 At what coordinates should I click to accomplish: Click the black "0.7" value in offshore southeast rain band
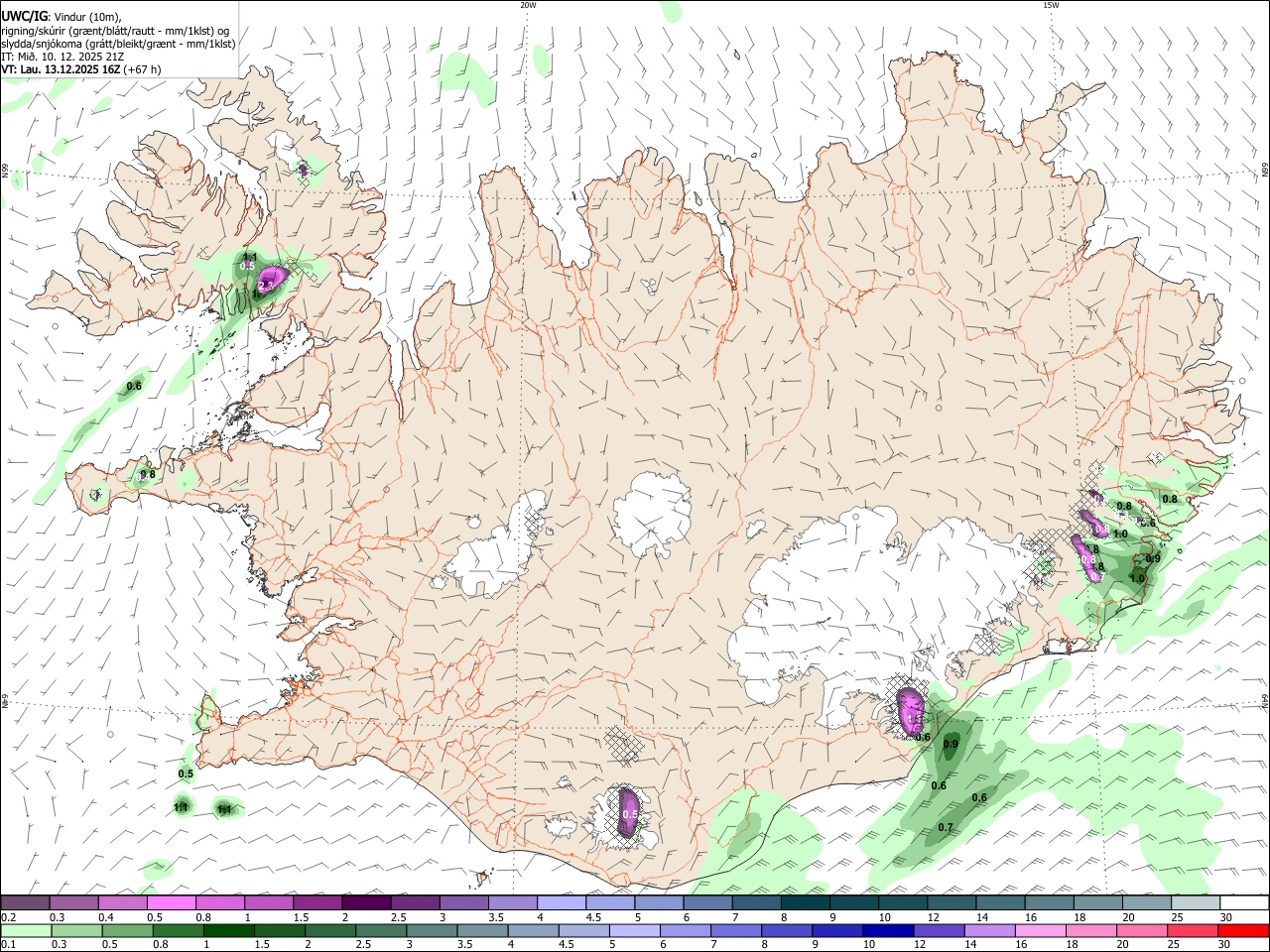tap(946, 827)
